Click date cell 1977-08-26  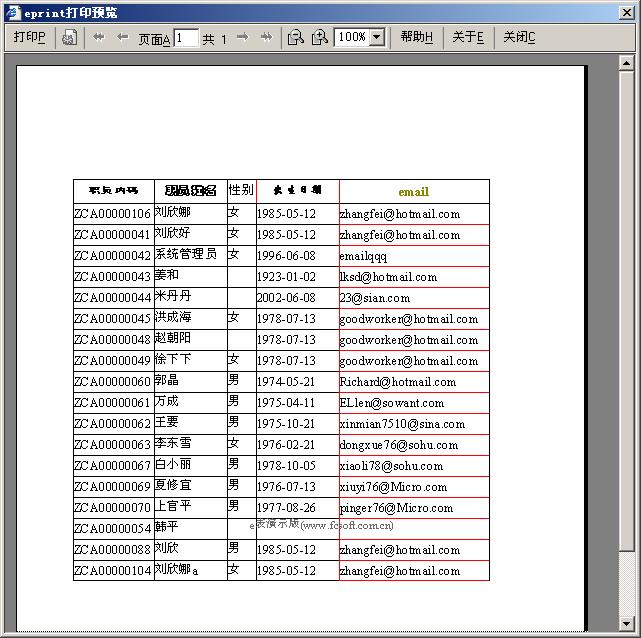pyautogui.click(x=298, y=508)
